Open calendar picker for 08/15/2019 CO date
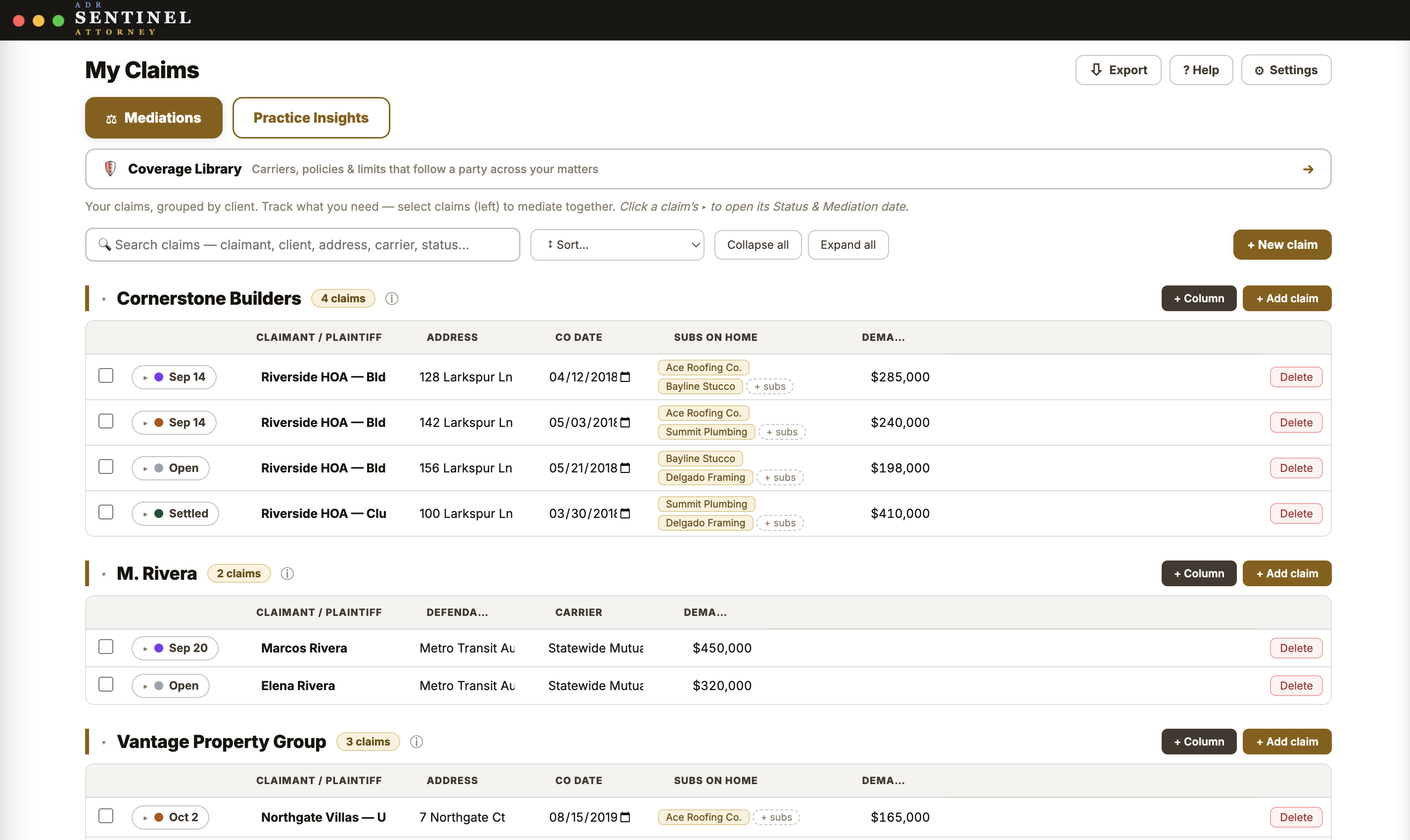The width and height of the screenshot is (1410, 840). (625, 817)
